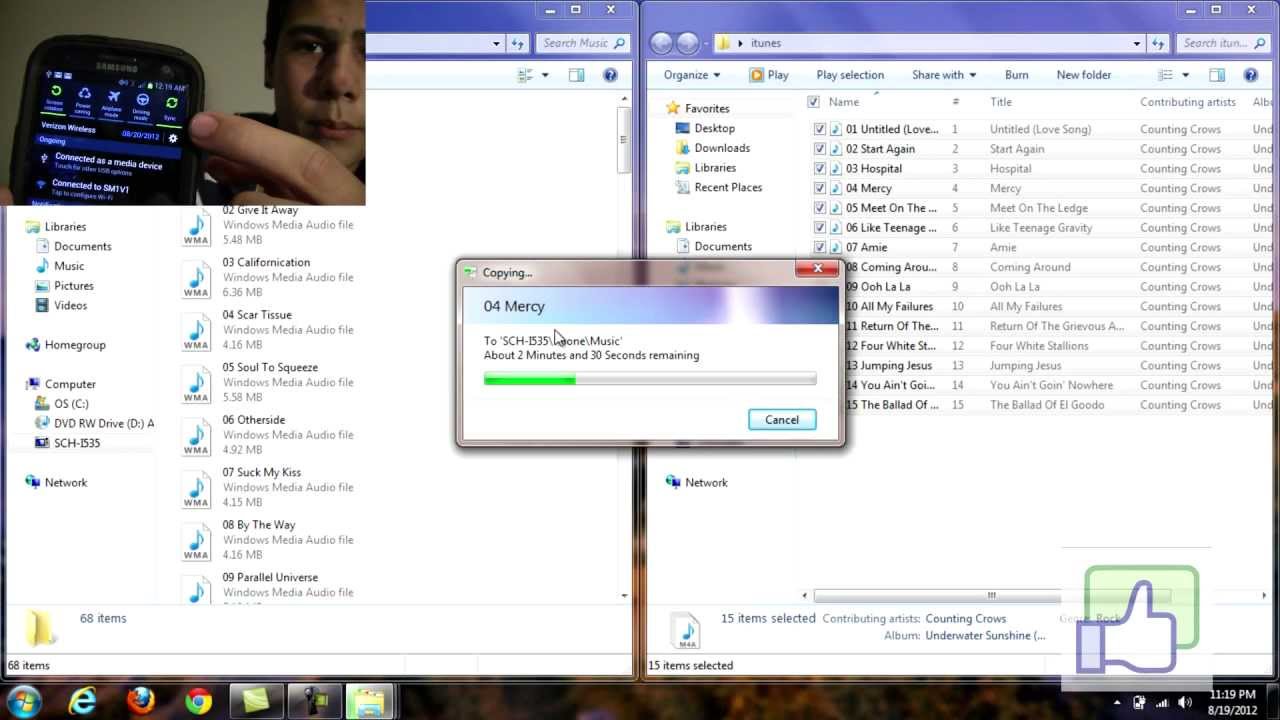This screenshot has width=1280, height=720.
Task: Open Videos library in left window
Action: (x=70, y=305)
